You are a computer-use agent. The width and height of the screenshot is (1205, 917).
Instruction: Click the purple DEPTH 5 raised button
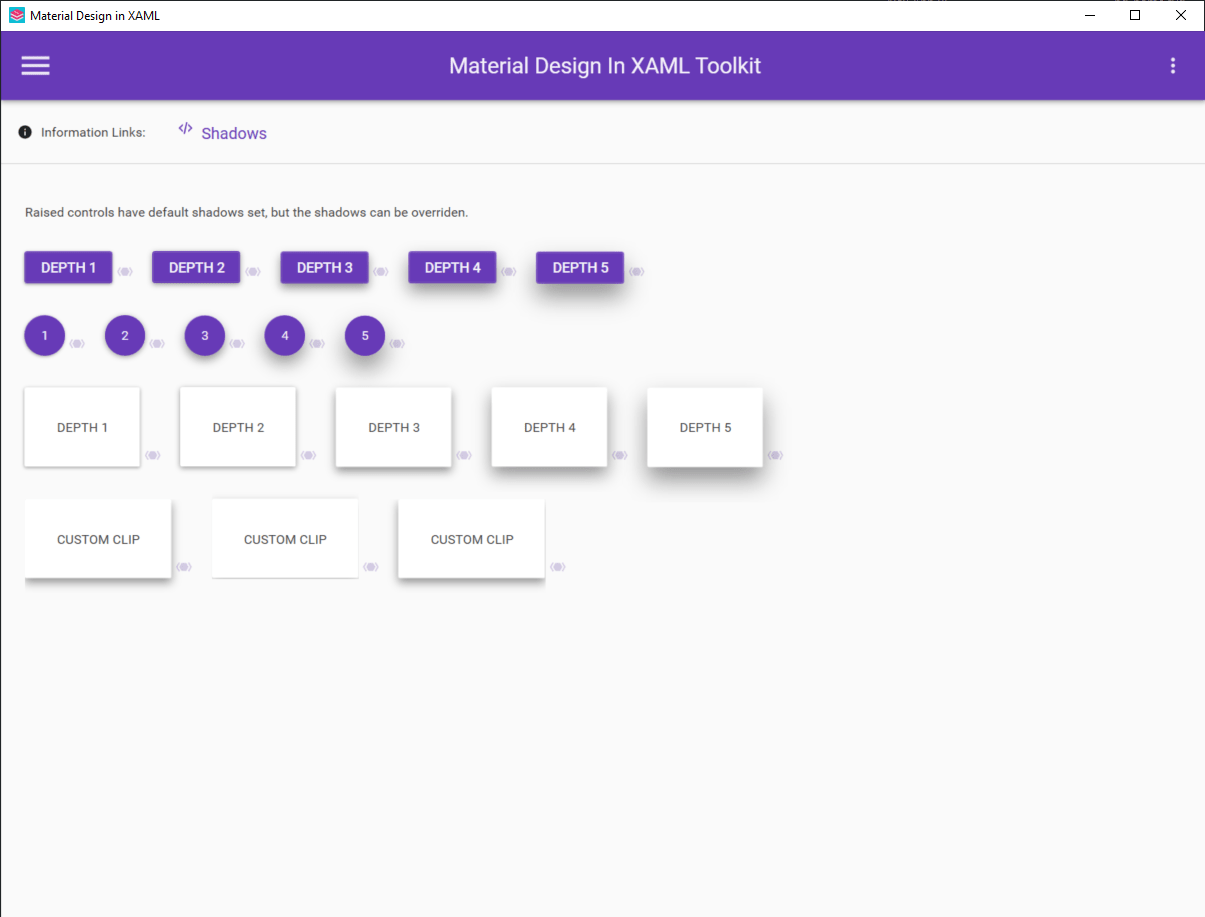580,267
